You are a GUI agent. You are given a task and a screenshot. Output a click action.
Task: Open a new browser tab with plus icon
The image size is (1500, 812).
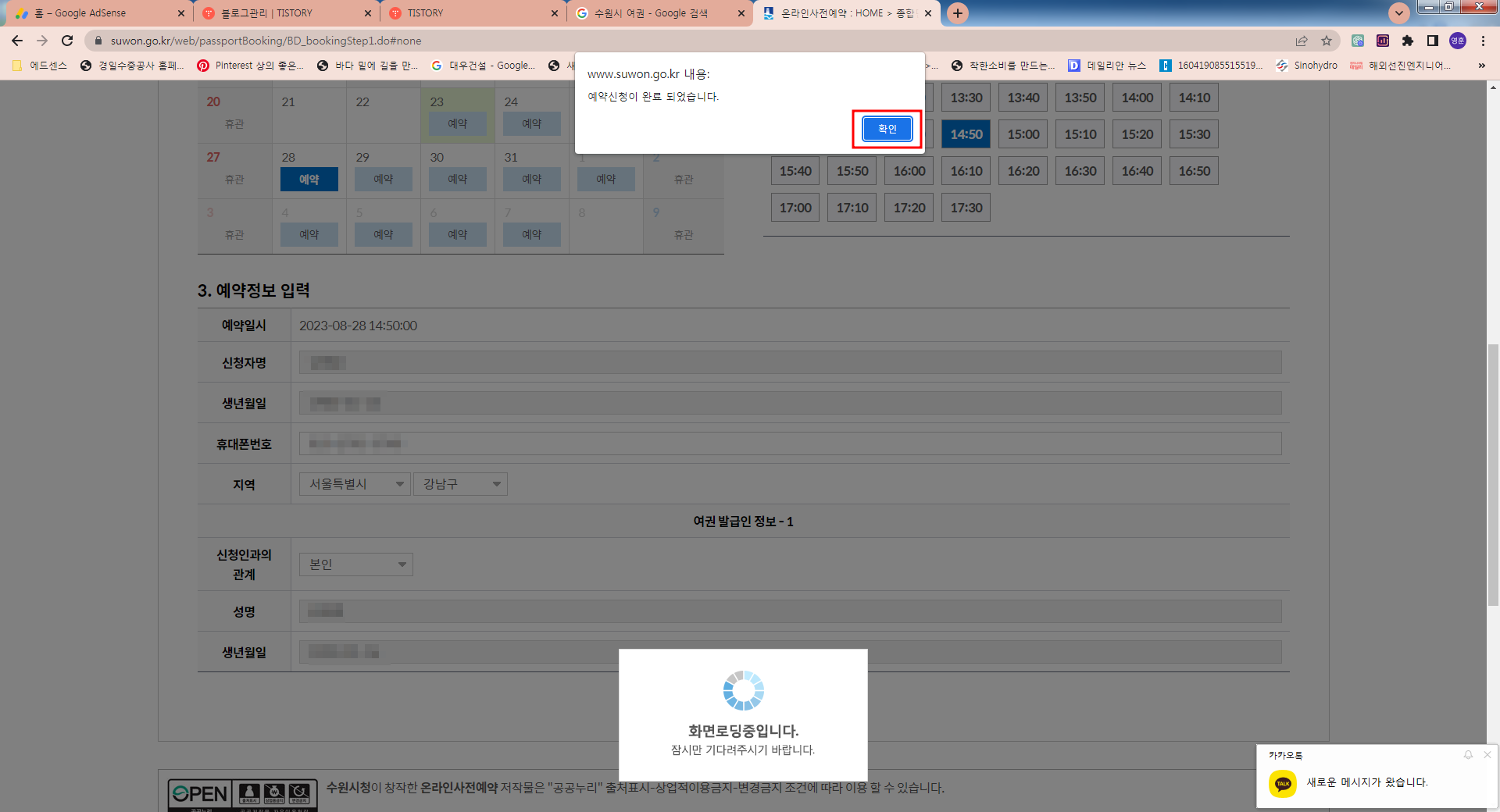coord(957,13)
